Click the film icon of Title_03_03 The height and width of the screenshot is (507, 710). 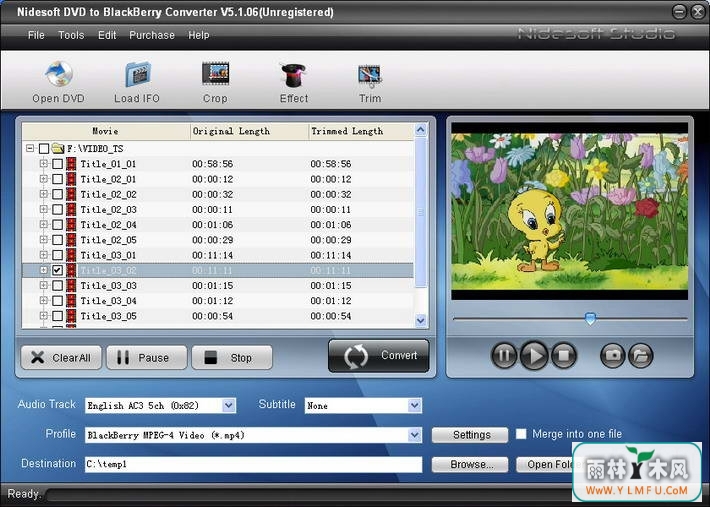71,286
